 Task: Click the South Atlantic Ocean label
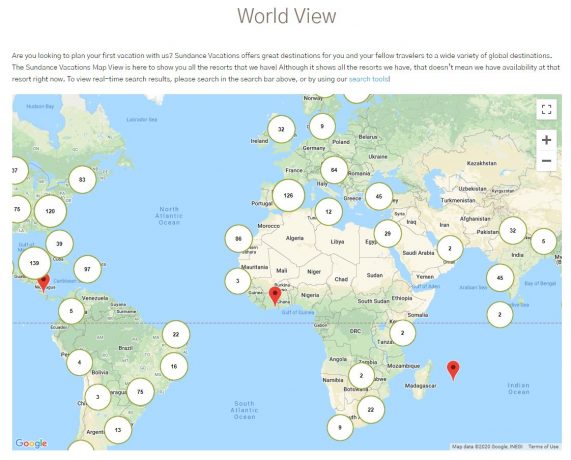(244, 410)
